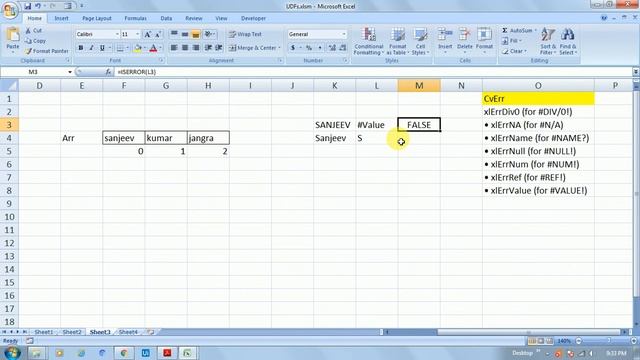Apply Percent Style format
Image resolution: width=640 pixels, height=360 pixels.
(309, 48)
